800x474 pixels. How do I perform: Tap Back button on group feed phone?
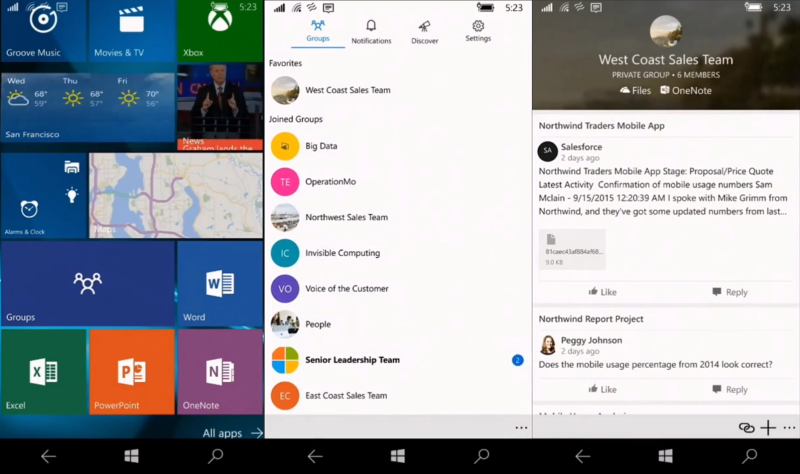pos(582,456)
